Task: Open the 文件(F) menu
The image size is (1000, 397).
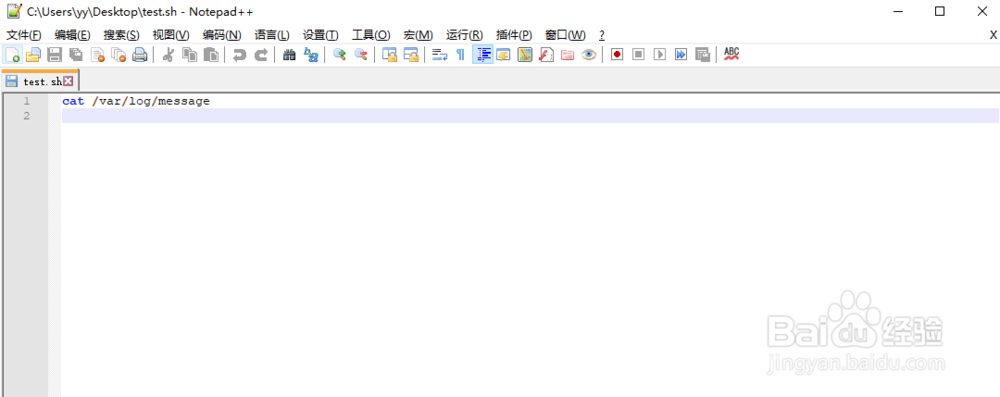Action: click(x=24, y=35)
